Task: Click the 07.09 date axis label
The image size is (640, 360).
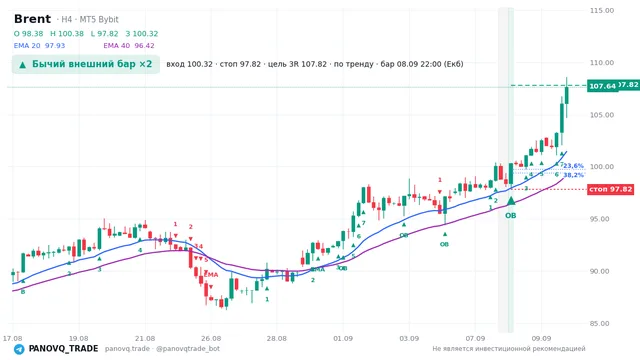Action: tap(475, 338)
